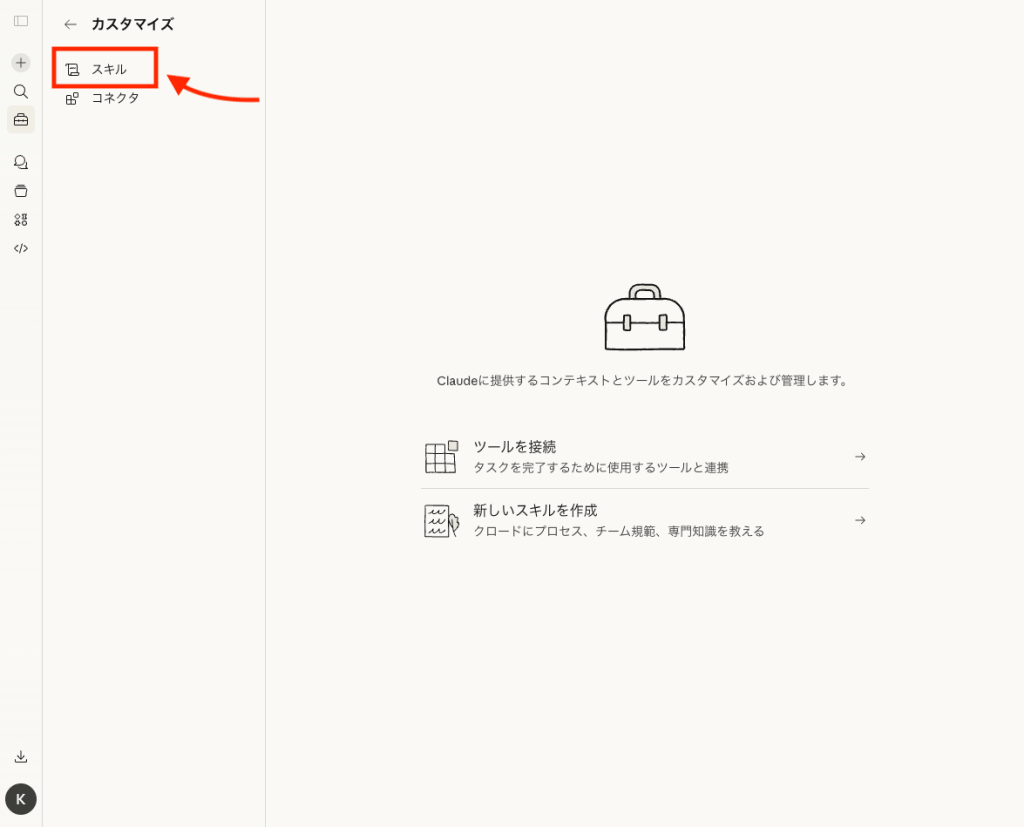Click the grid icon beside ツールを接続
Image resolution: width=1024 pixels, height=827 pixels.
[441, 457]
